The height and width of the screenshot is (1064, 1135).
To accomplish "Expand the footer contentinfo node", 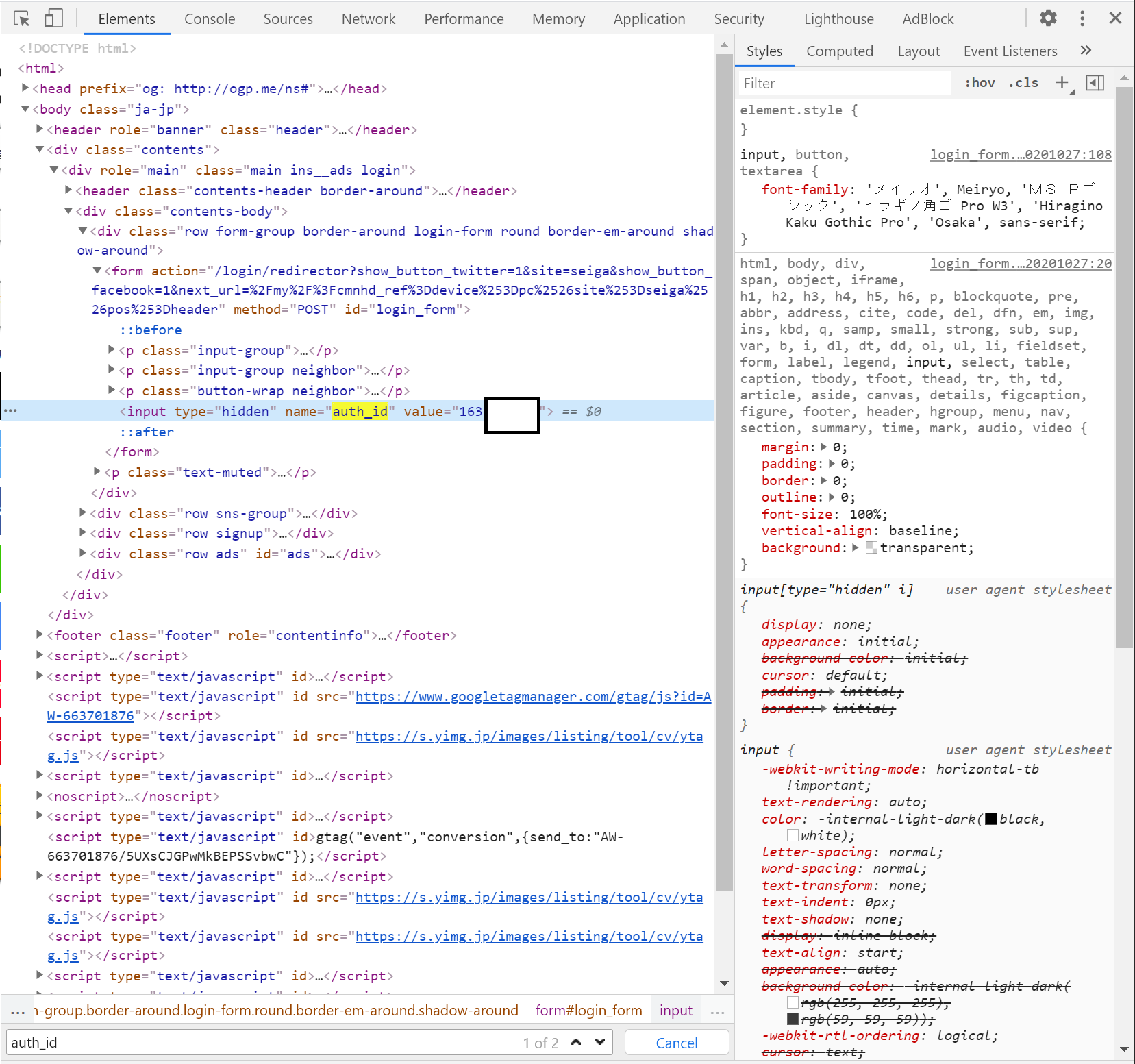I will (40, 634).
